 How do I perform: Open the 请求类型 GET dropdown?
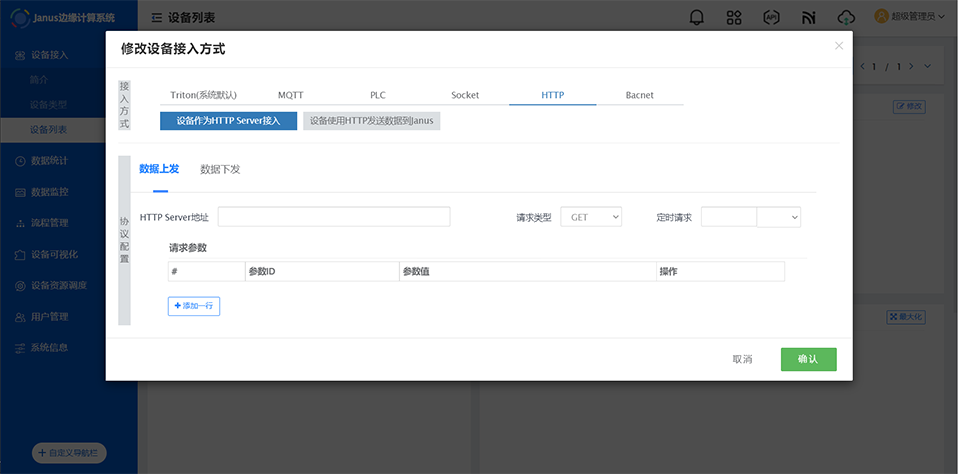click(x=591, y=217)
